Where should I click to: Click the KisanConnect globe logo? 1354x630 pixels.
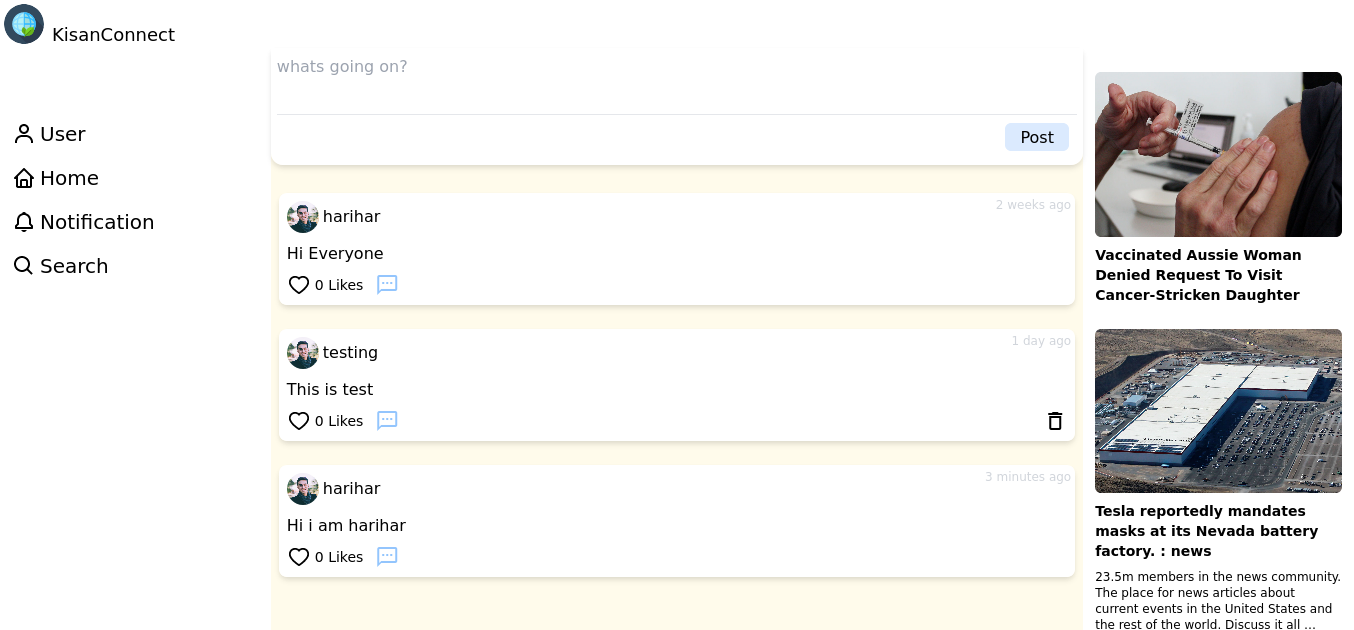[x=24, y=24]
